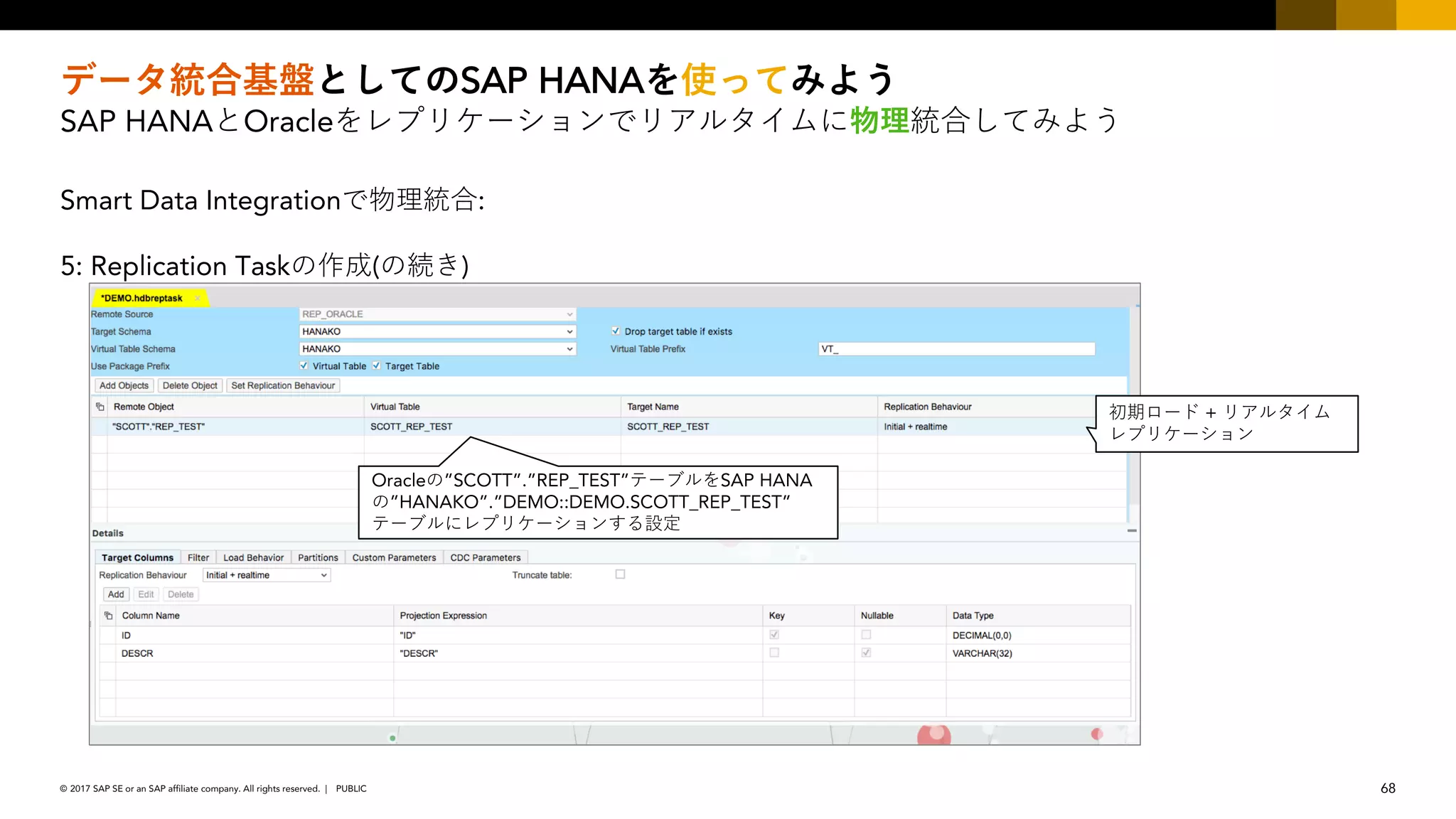
Task: Toggle the Target Table package prefix checkbox
Action: [x=377, y=366]
